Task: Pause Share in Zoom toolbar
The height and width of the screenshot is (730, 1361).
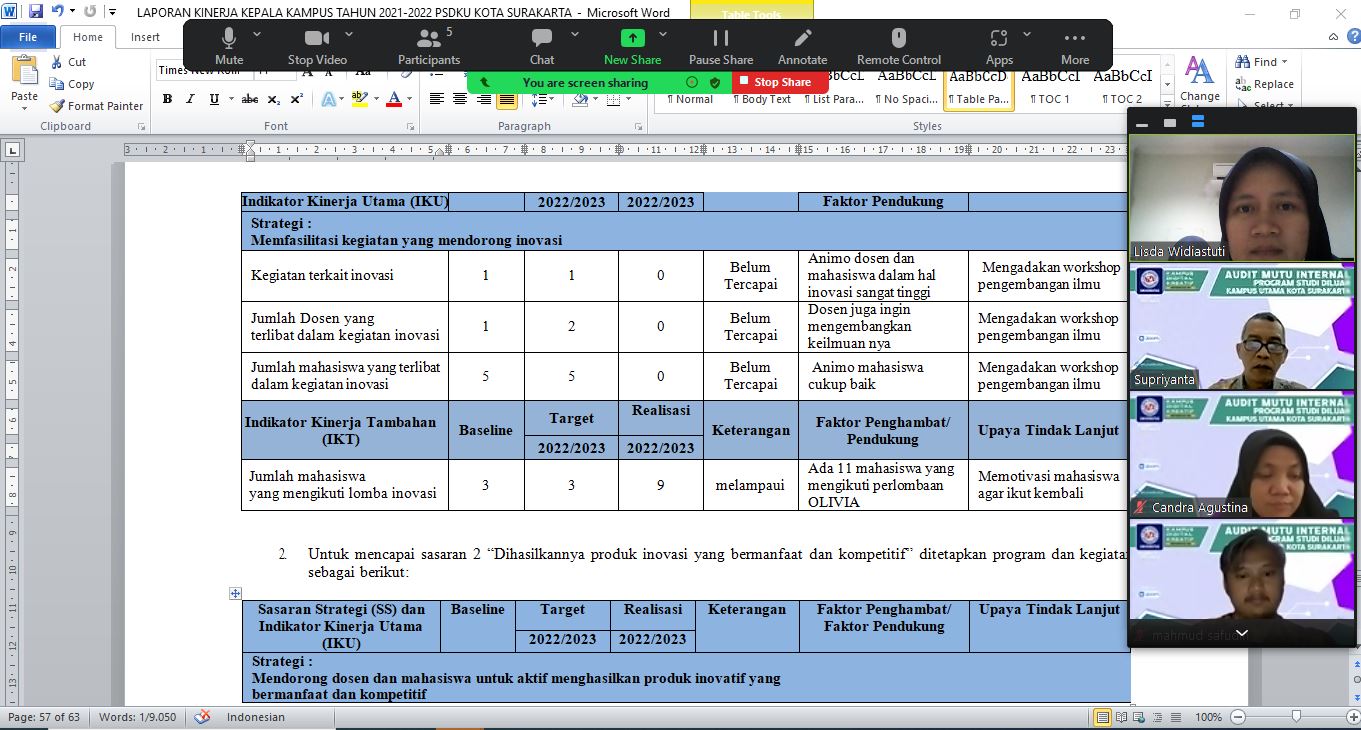Action: [x=721, y=46]
